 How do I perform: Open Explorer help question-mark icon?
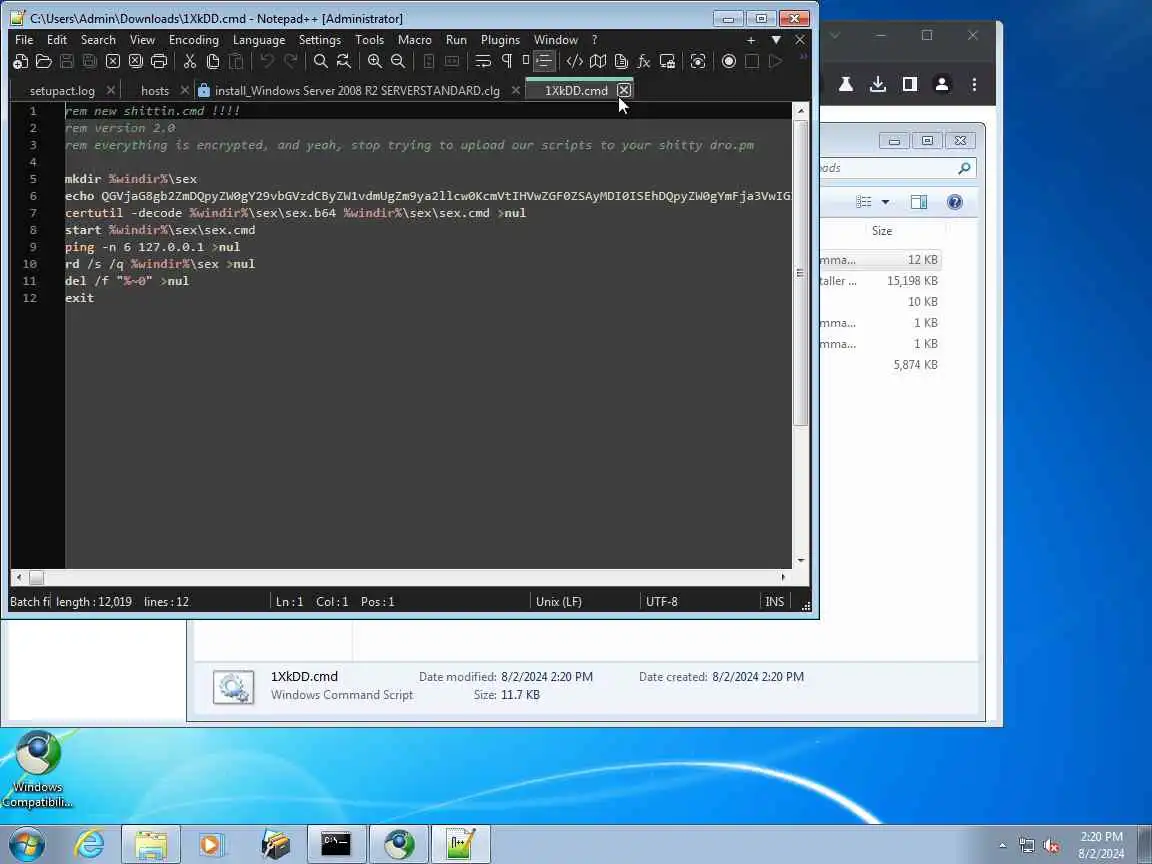coord(954,202)
